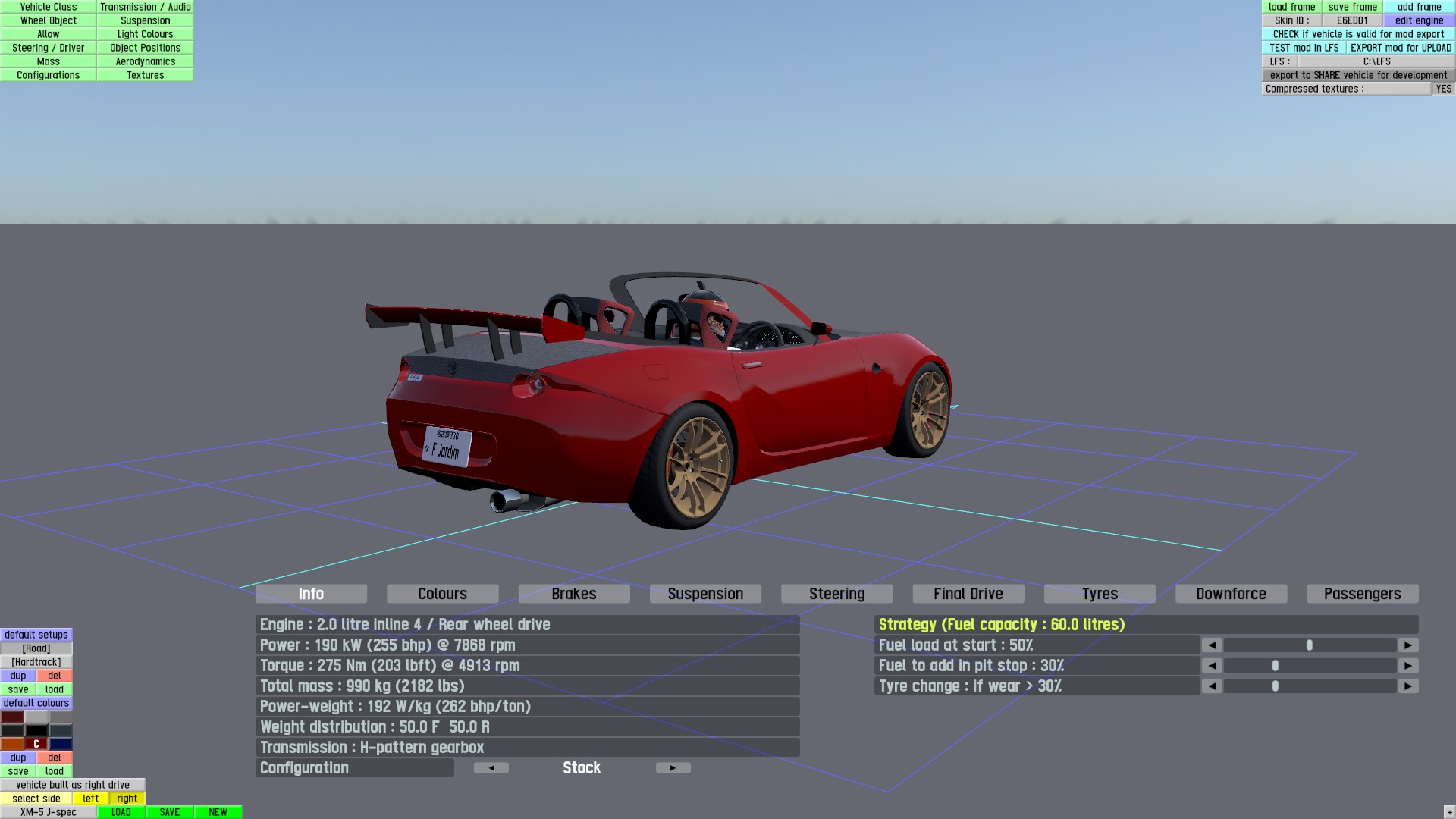Decrease tyre change wear threshold arrow
Viewport: 1456px width, 819px height.
click(x=1212, y=686)
